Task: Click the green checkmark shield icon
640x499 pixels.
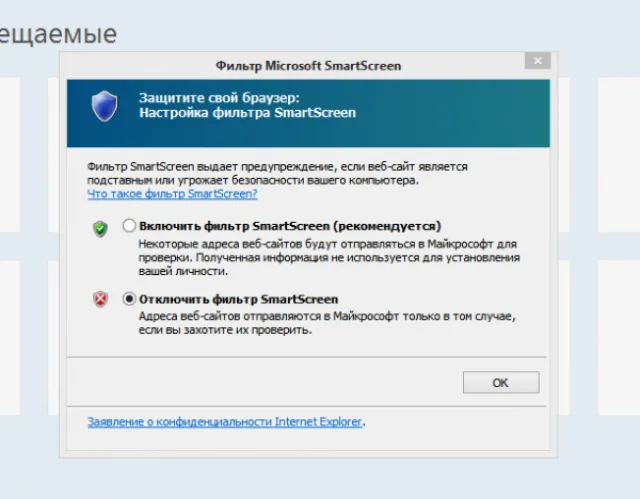Action: pos(100,228)
